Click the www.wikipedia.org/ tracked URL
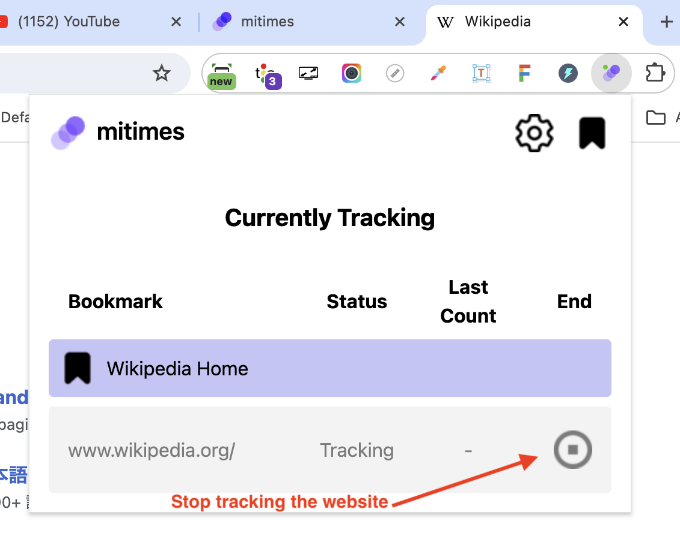680x539 pixels. tap(152, 450)
